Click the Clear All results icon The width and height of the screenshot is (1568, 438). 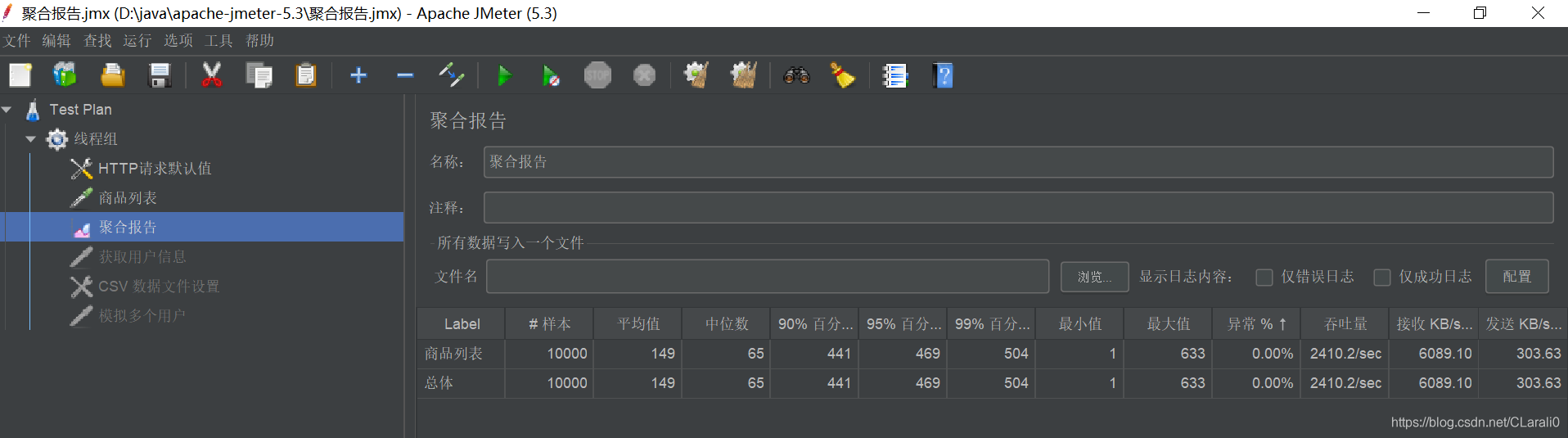744,75
